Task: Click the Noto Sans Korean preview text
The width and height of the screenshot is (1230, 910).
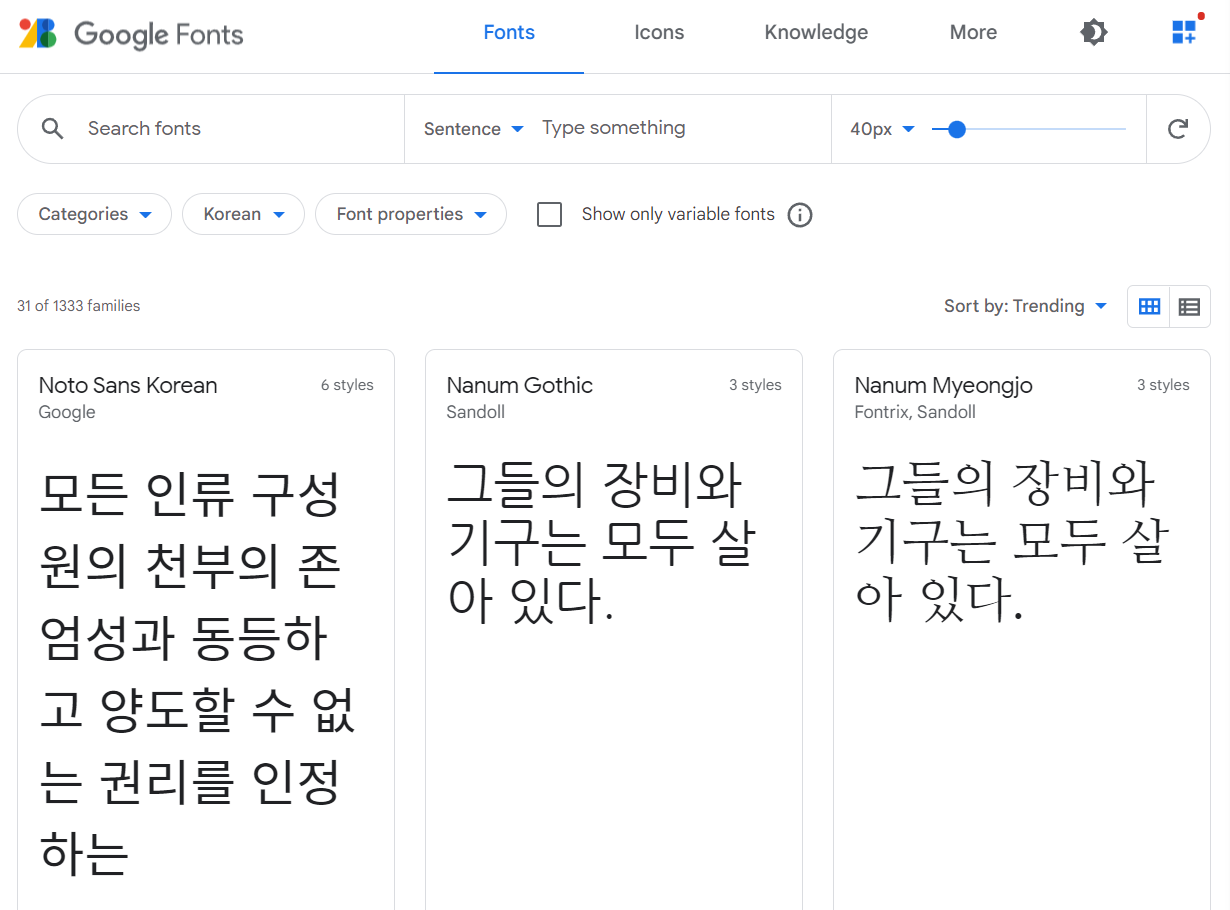Action: tap(197, 674)
